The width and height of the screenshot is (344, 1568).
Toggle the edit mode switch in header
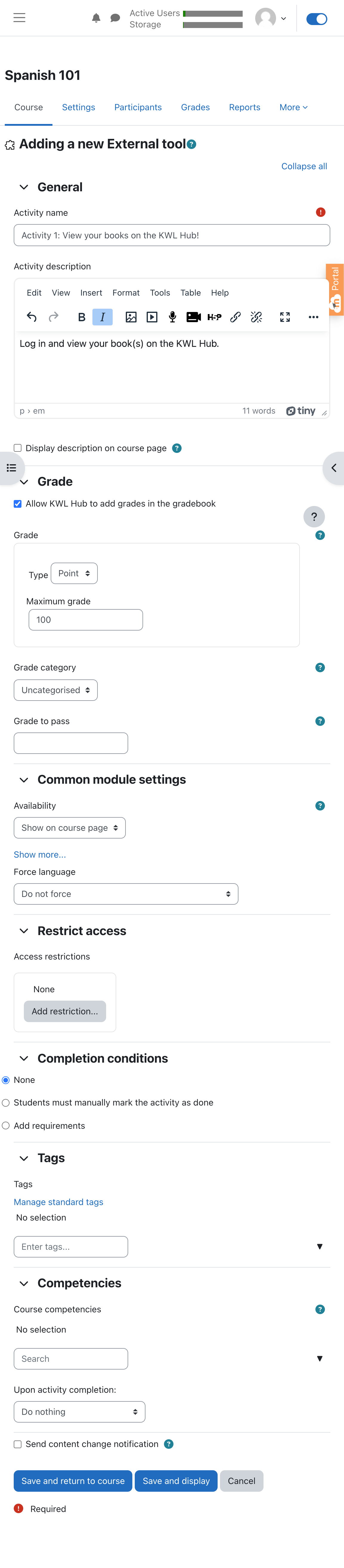coord(316,19)
